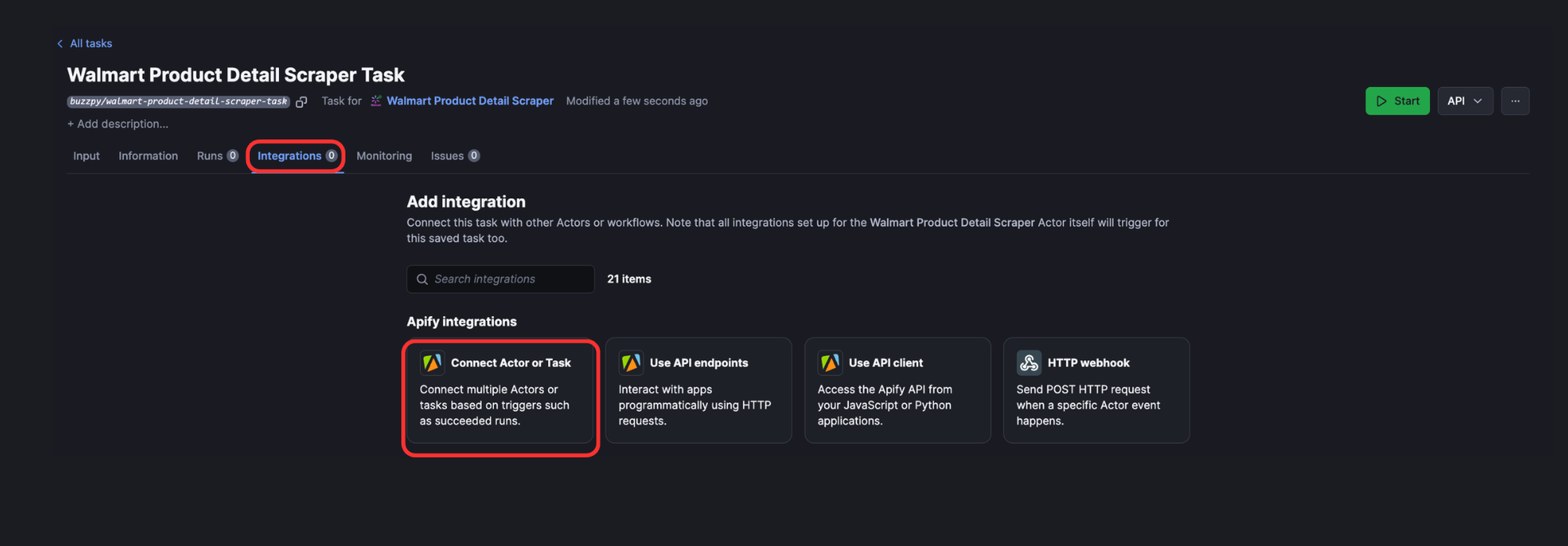Viewport: 1568px width, 546px height.
Task: Start the task run
Action: pyautogui.click(x=1398, y=101)
